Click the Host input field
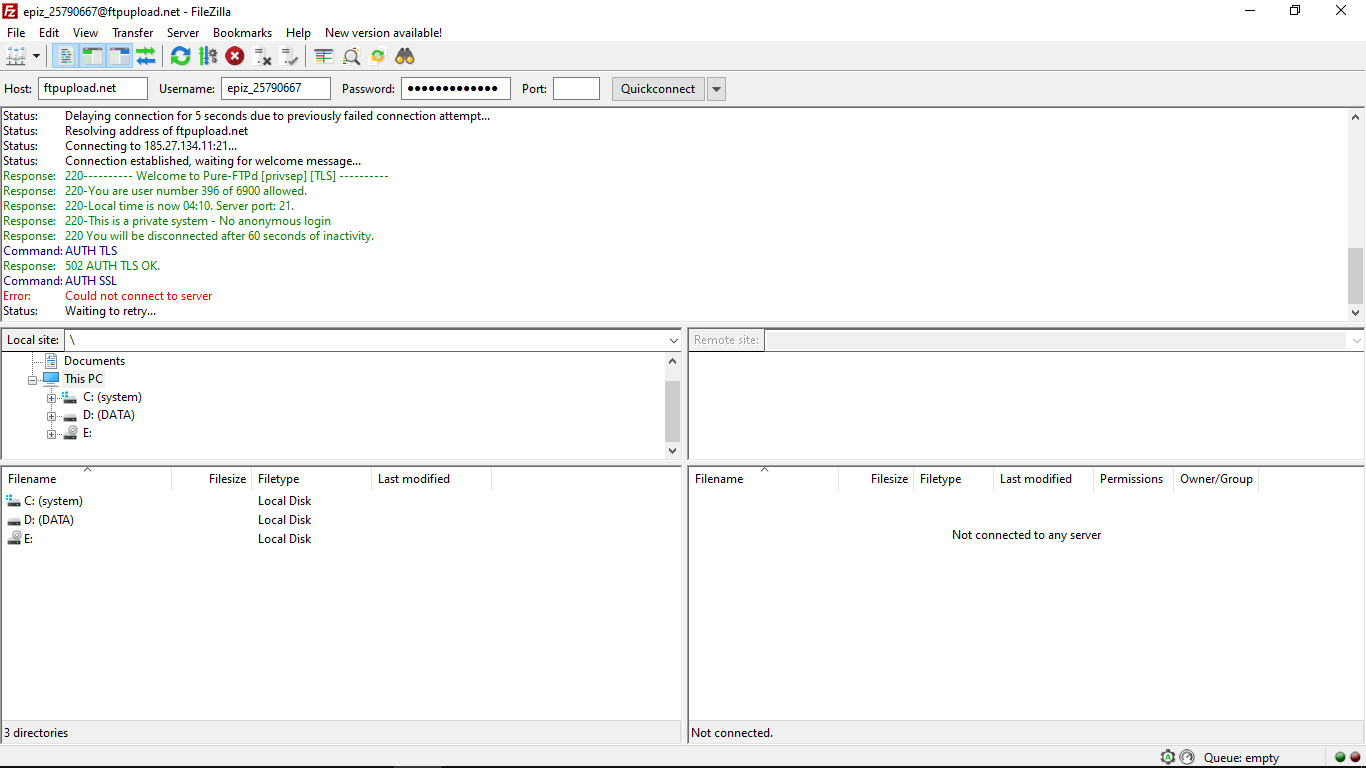 [x=93, y=89]
